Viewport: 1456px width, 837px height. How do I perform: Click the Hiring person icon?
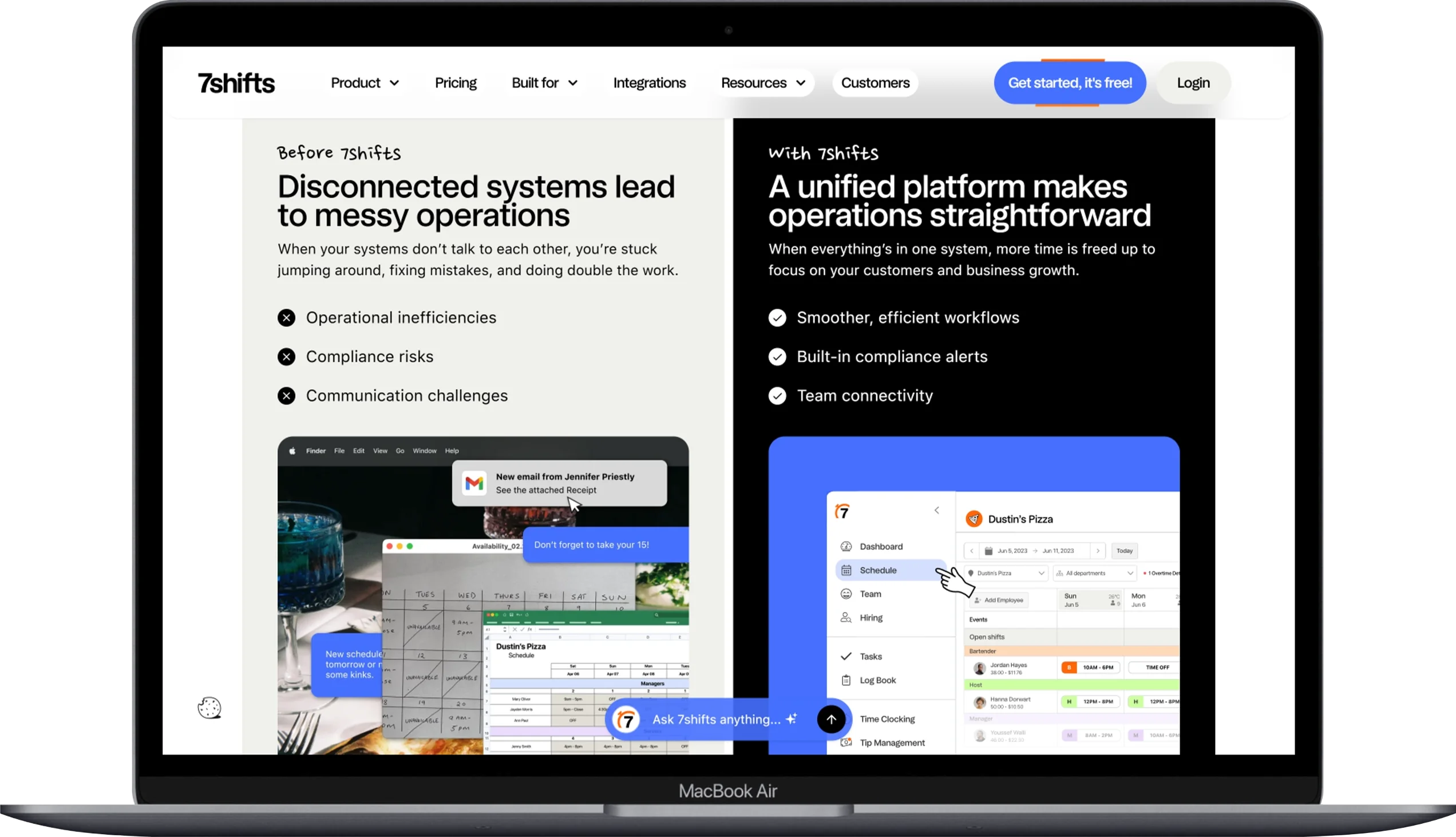pyautogui.click(x=846, y=617)
